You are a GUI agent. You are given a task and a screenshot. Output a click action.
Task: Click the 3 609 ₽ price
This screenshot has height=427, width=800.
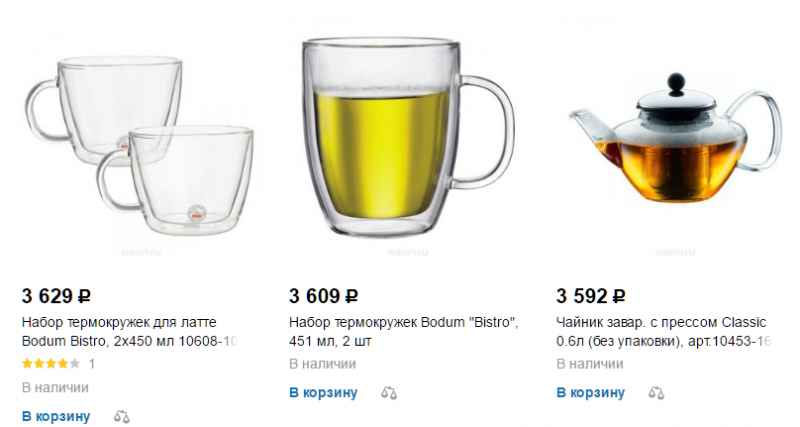click(323, 296)
